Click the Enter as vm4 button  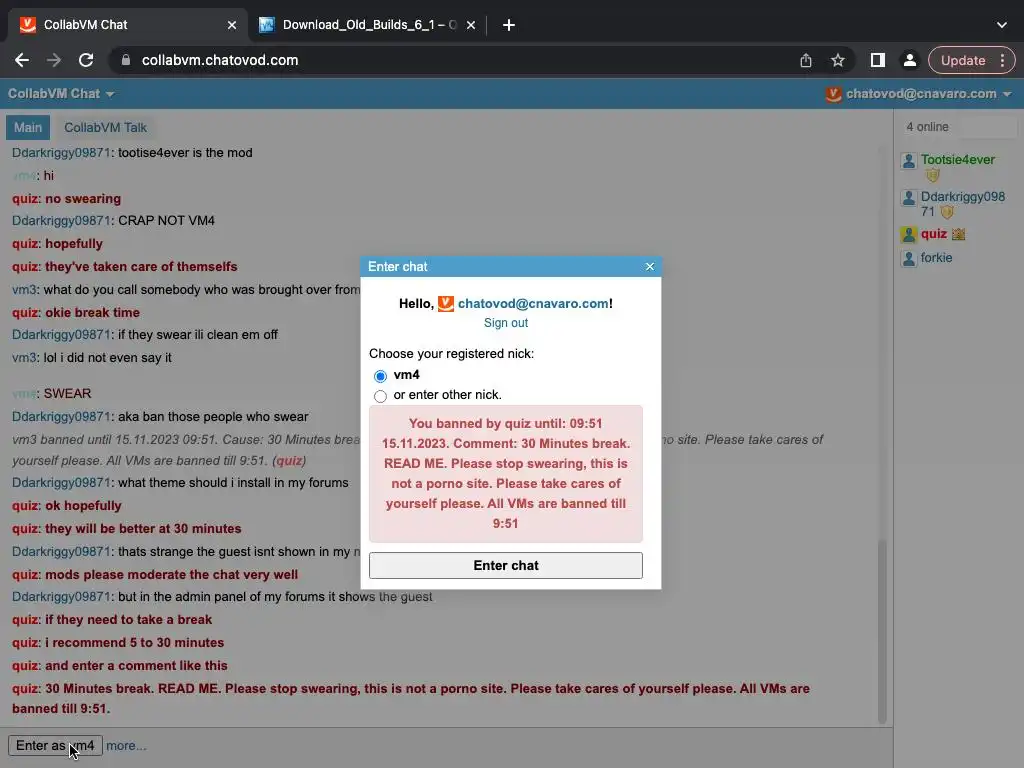coord(56,746)
